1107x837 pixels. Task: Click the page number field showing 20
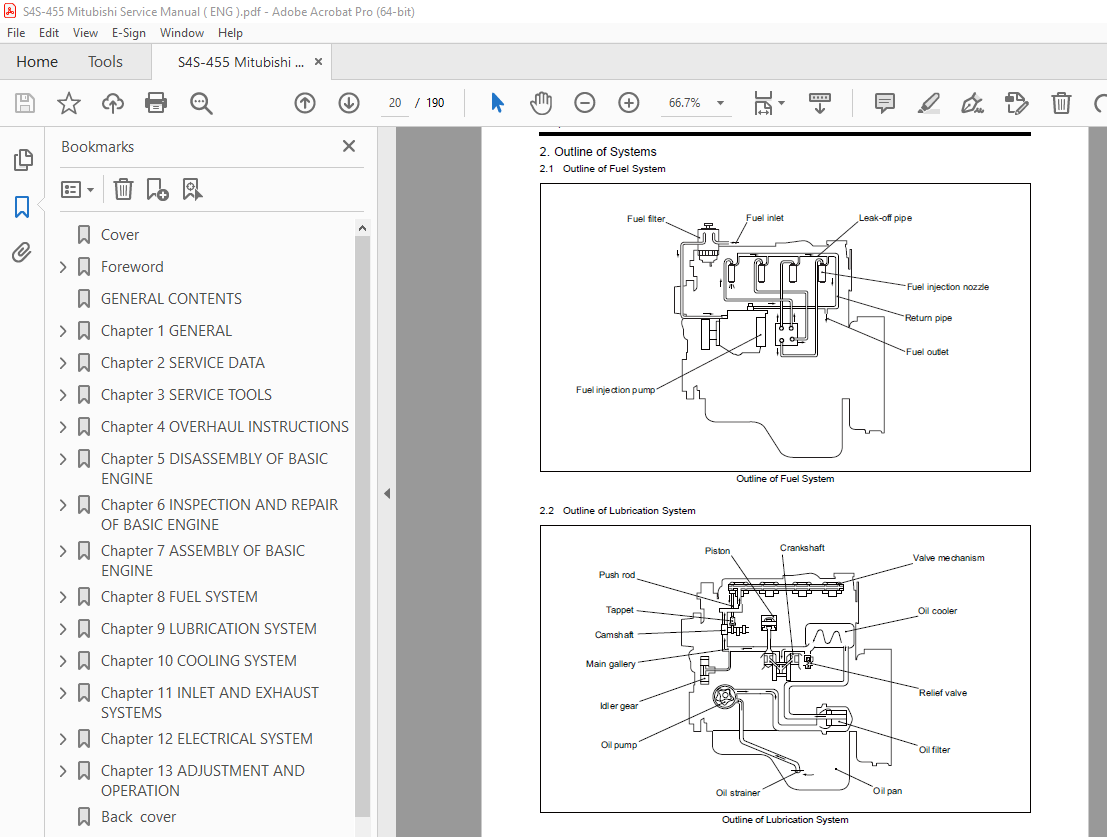click(395, 103)
